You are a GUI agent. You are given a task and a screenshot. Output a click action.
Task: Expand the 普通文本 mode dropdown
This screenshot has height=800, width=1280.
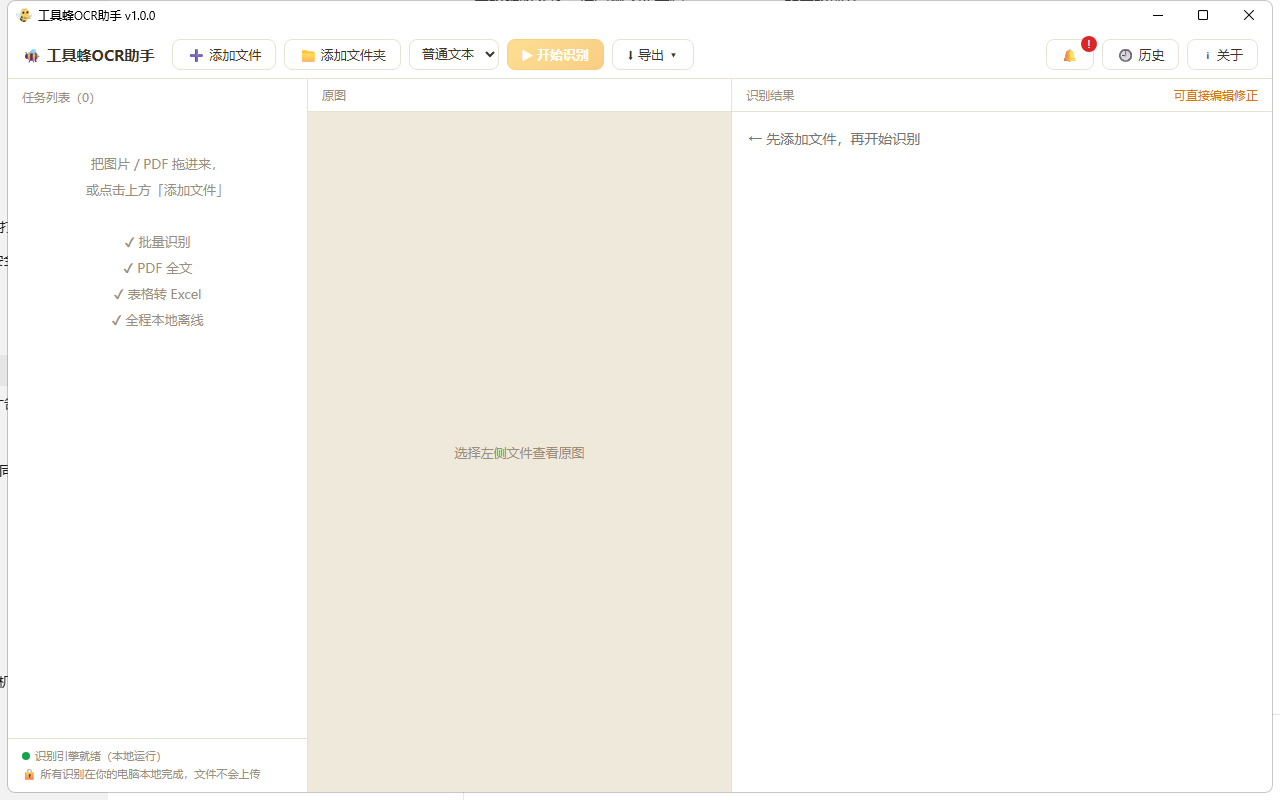454,54
